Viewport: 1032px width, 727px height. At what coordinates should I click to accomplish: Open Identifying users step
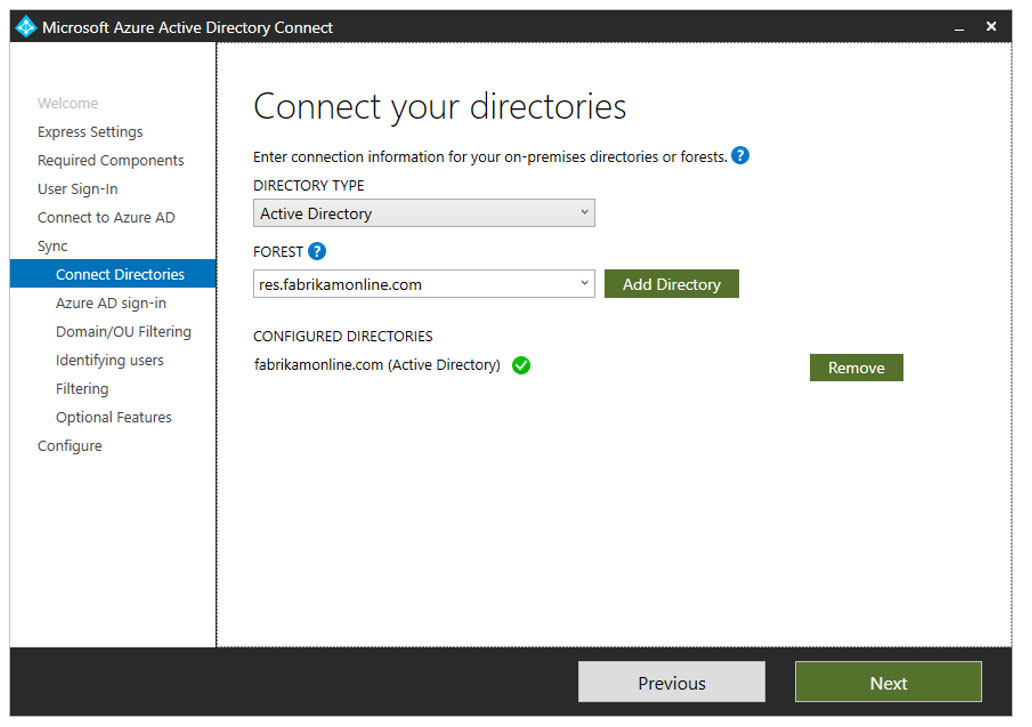(x=110, y=361)
